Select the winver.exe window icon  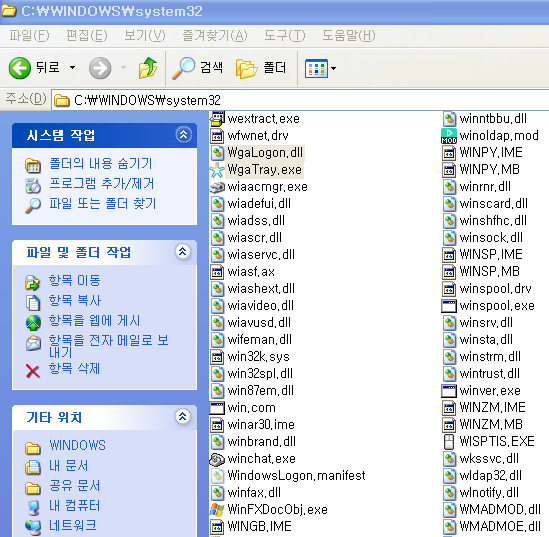click(449, 391)
